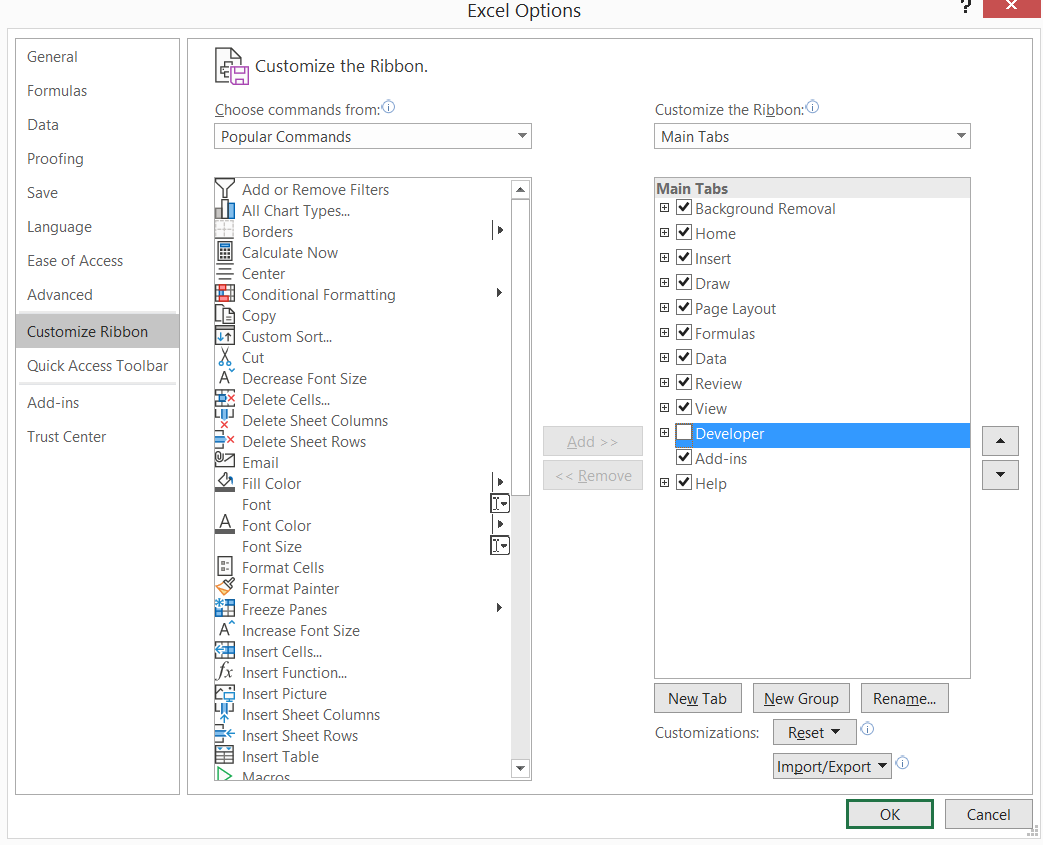Expand the Home tab tree item

coord(665,232)
